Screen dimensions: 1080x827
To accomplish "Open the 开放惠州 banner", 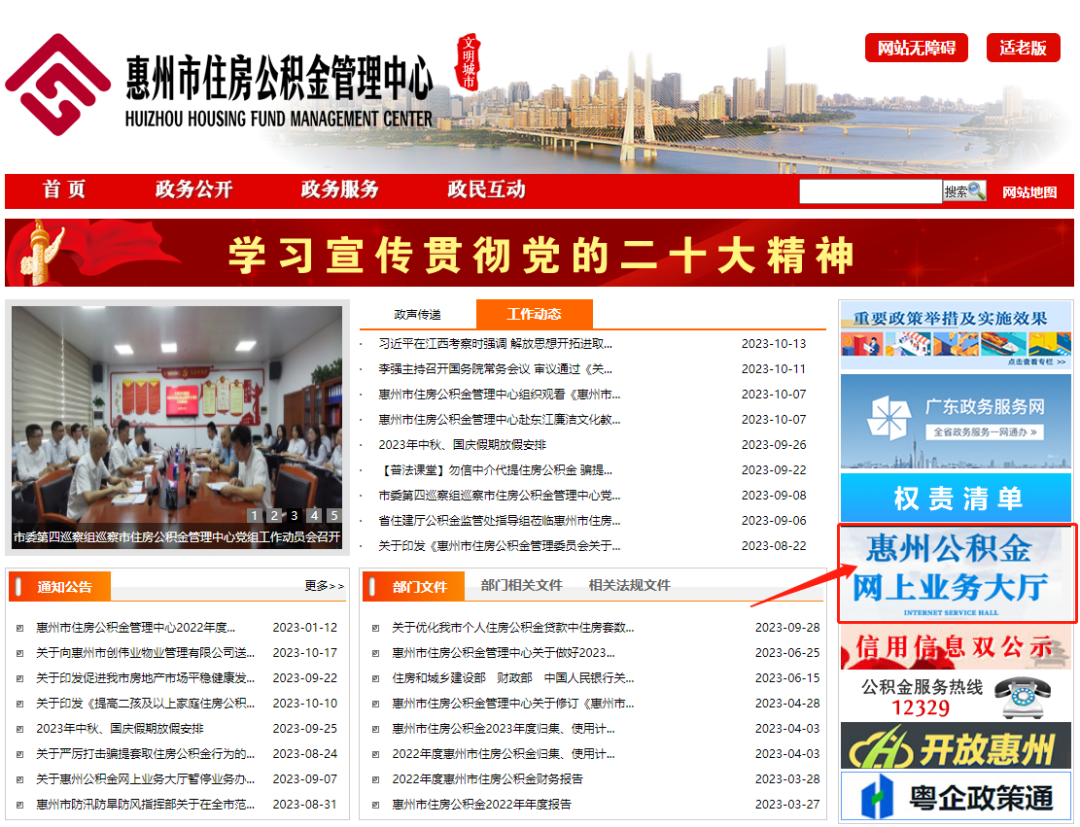I will pyautogui.click(x=956, y=746).
